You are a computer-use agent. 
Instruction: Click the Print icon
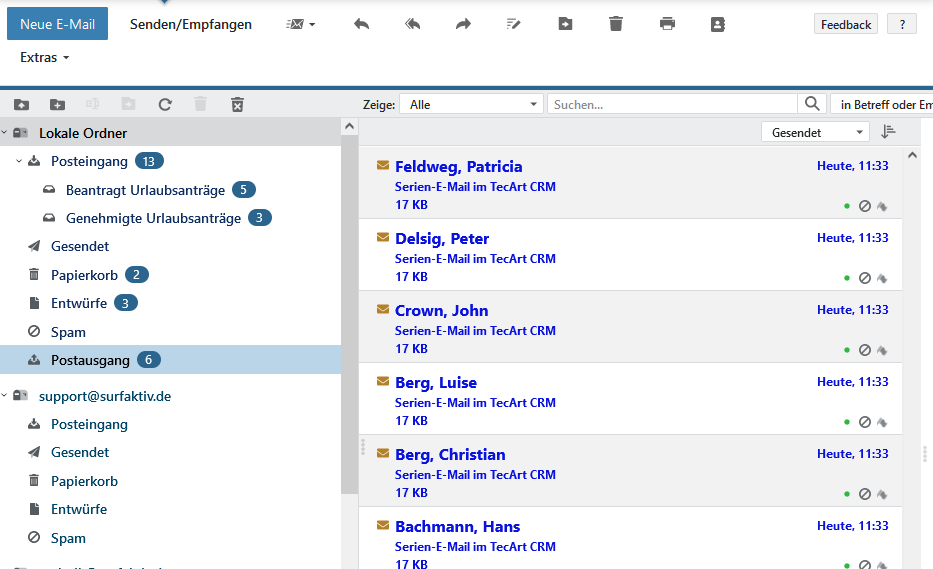coord(667,24)
